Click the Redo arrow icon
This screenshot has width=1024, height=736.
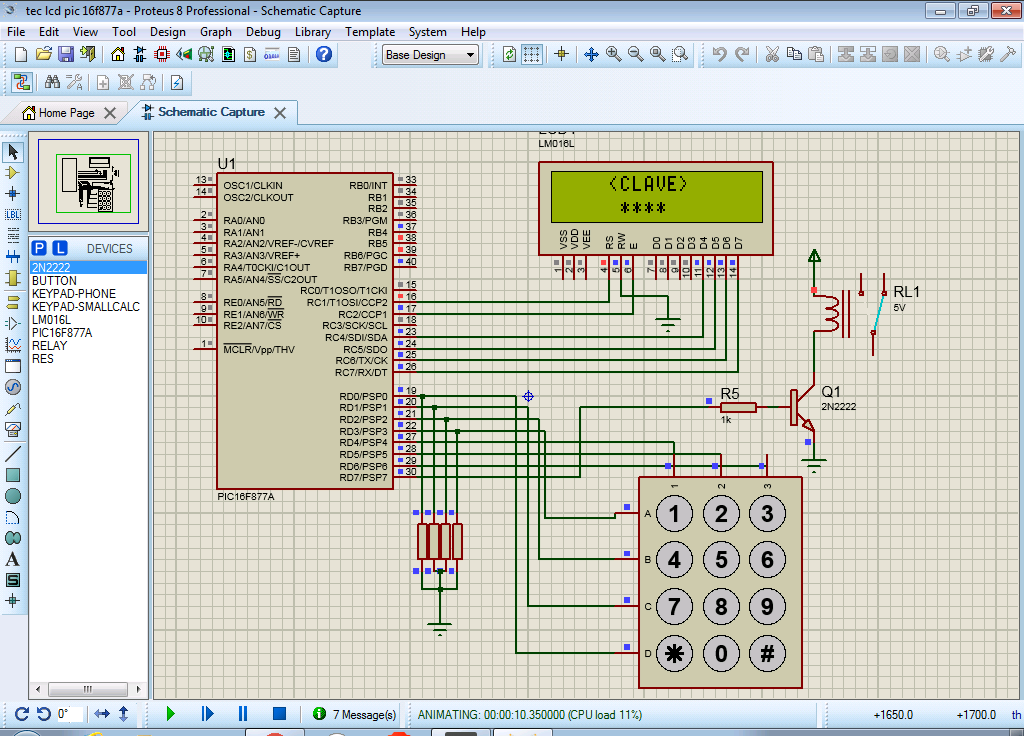point(742,54)
